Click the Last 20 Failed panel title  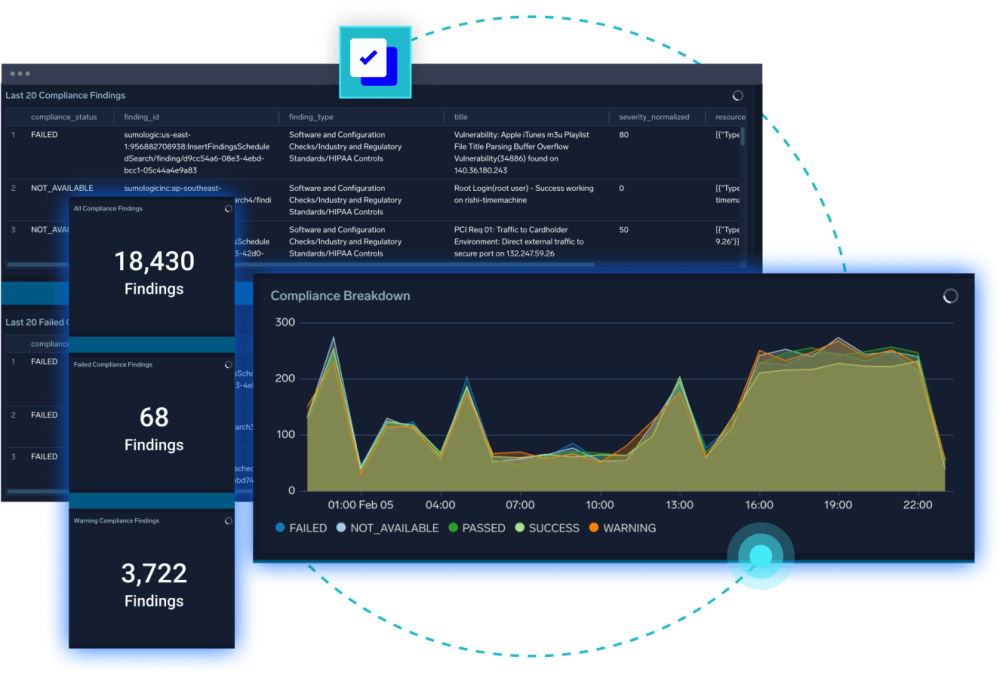37,323
